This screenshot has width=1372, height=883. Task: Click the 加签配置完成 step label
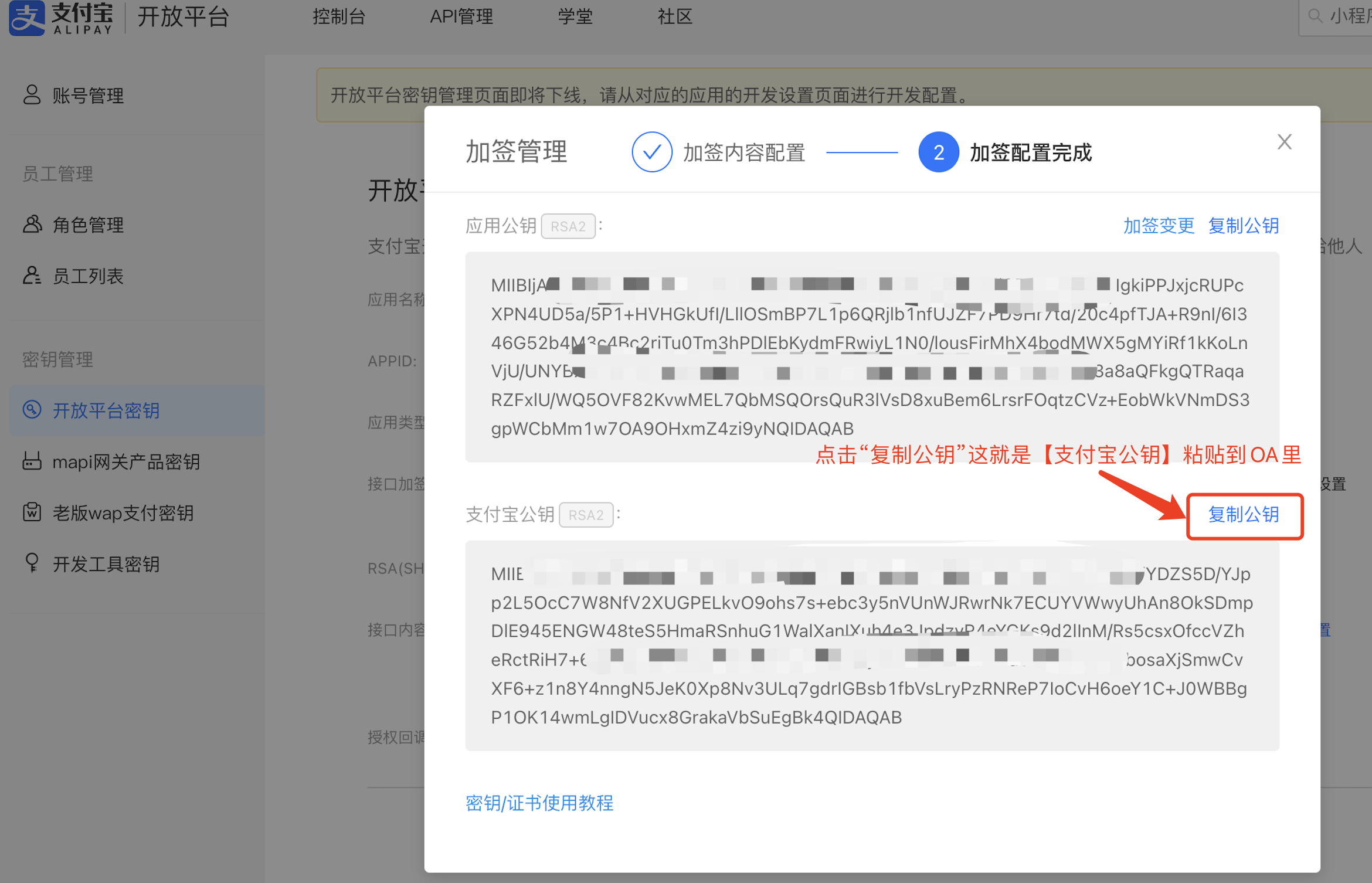1031,152
